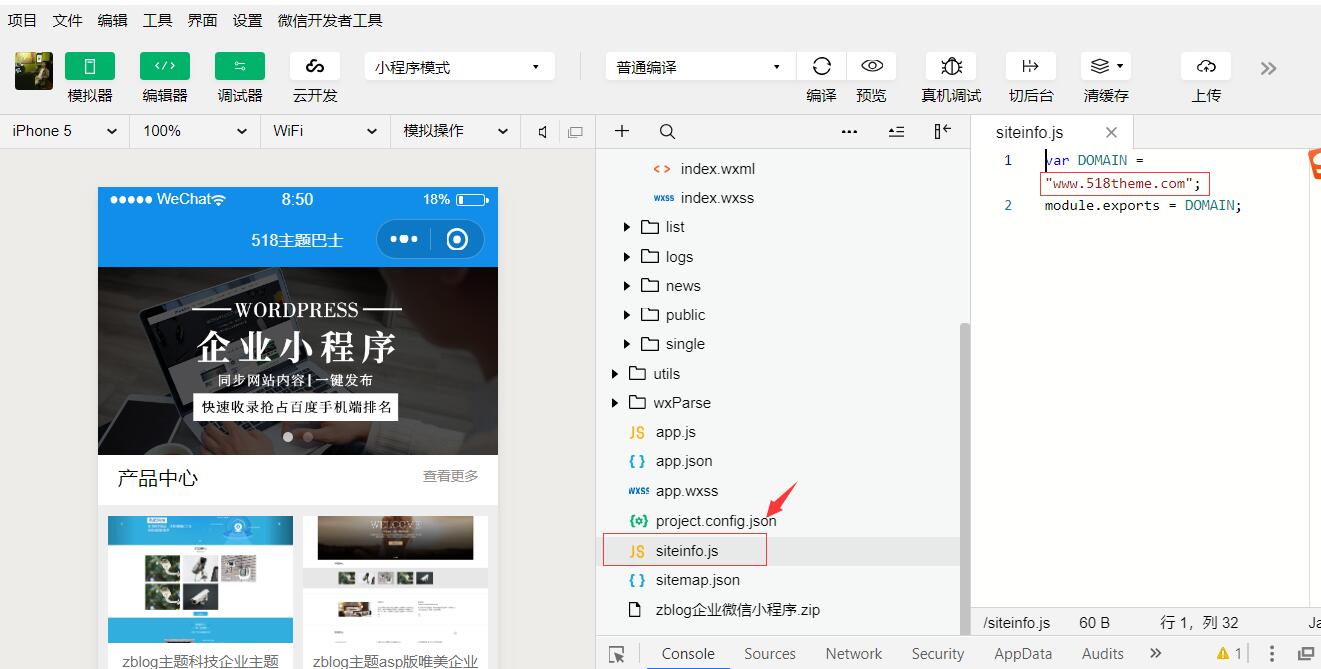Open the 清缓存 clear cache dropdown
The width and height of the screenshot is (1321, 669).
(x=1106, y=66)
